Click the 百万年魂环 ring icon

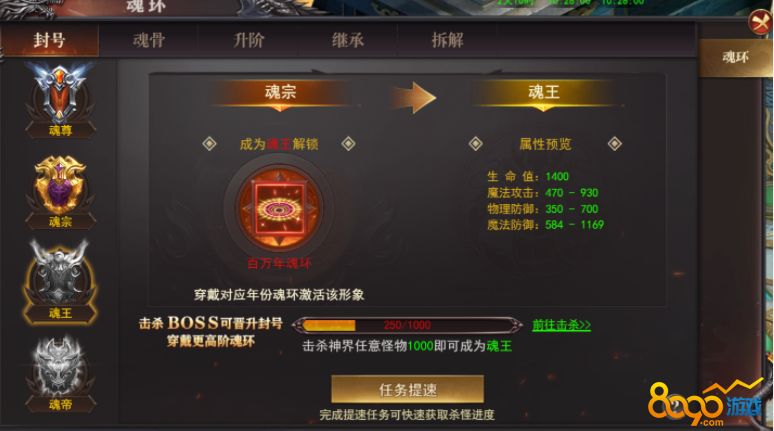(x=279, y=209)
